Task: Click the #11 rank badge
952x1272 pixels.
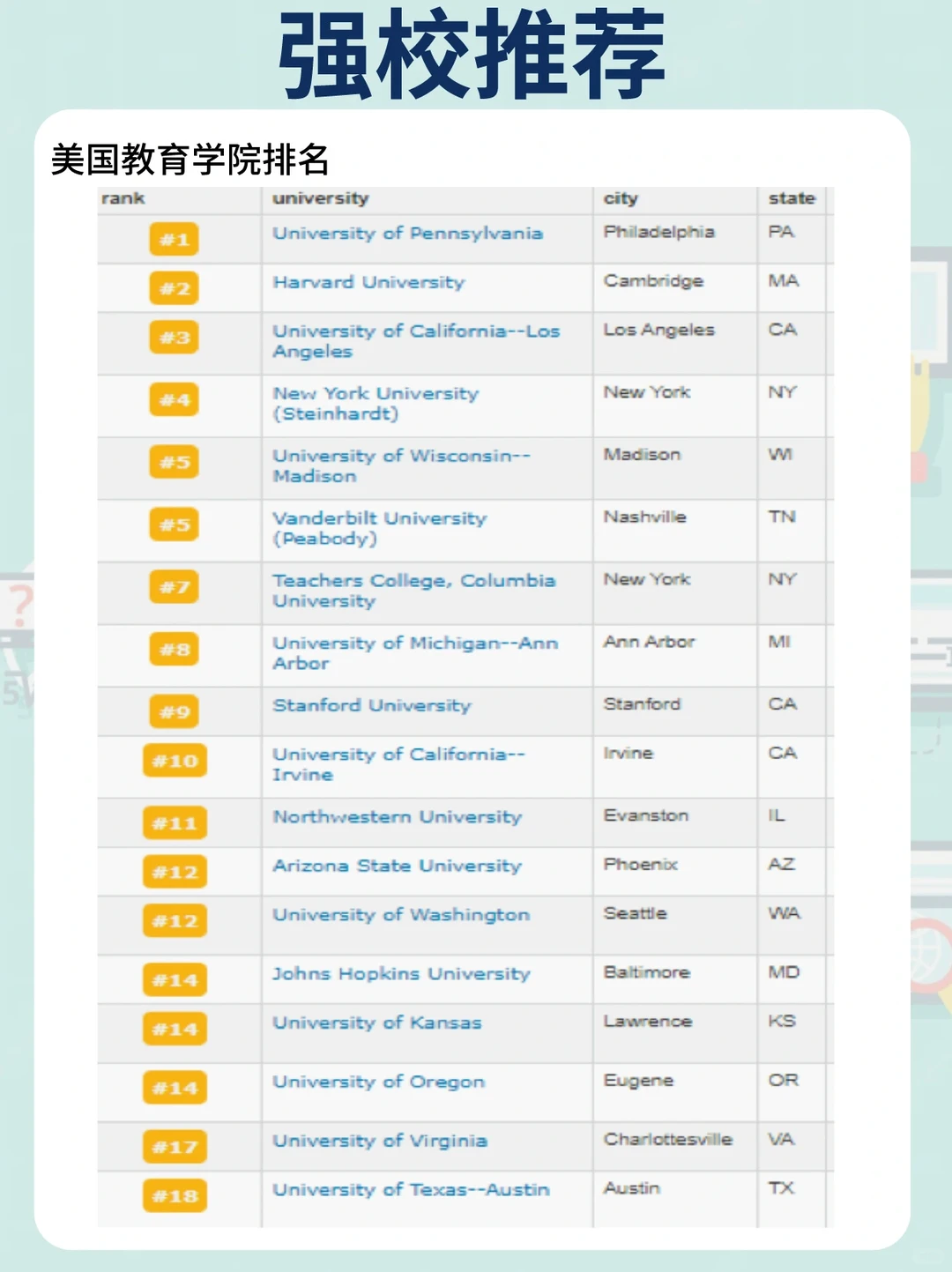Action: pyautogui.click(x=175, y=823)
